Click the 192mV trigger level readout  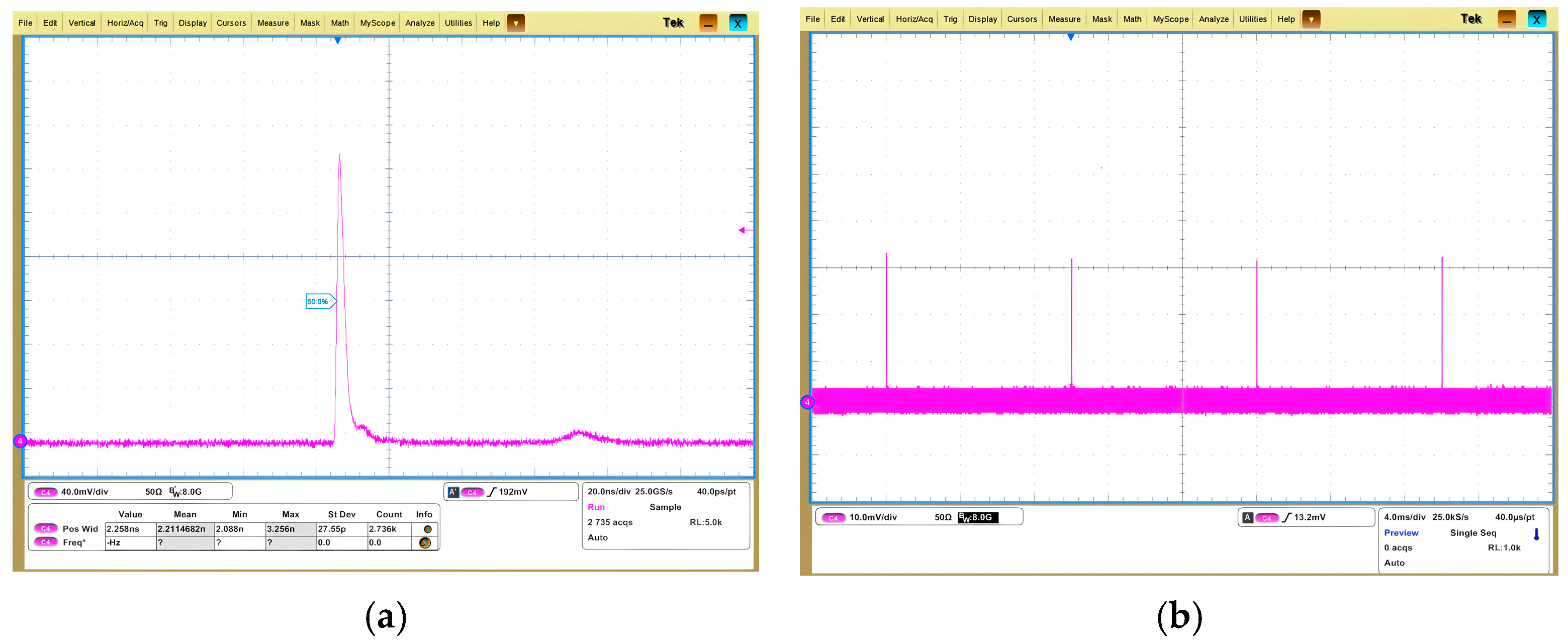pos(513,492)
